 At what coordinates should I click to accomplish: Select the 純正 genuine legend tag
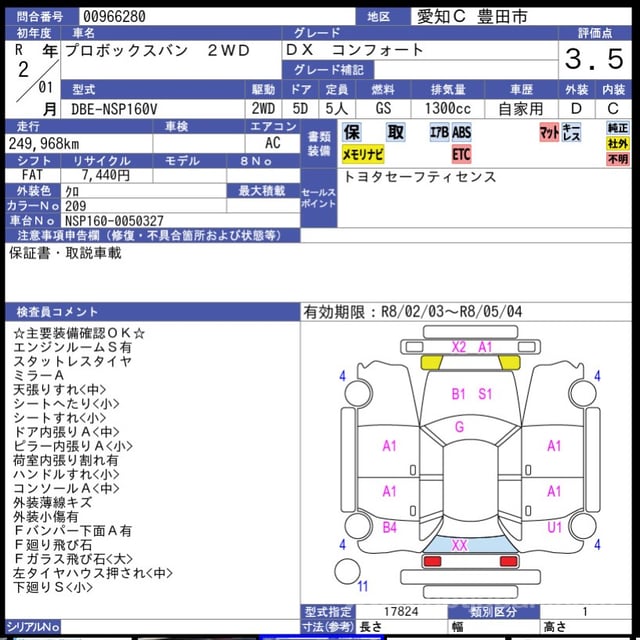coord(618,127)
